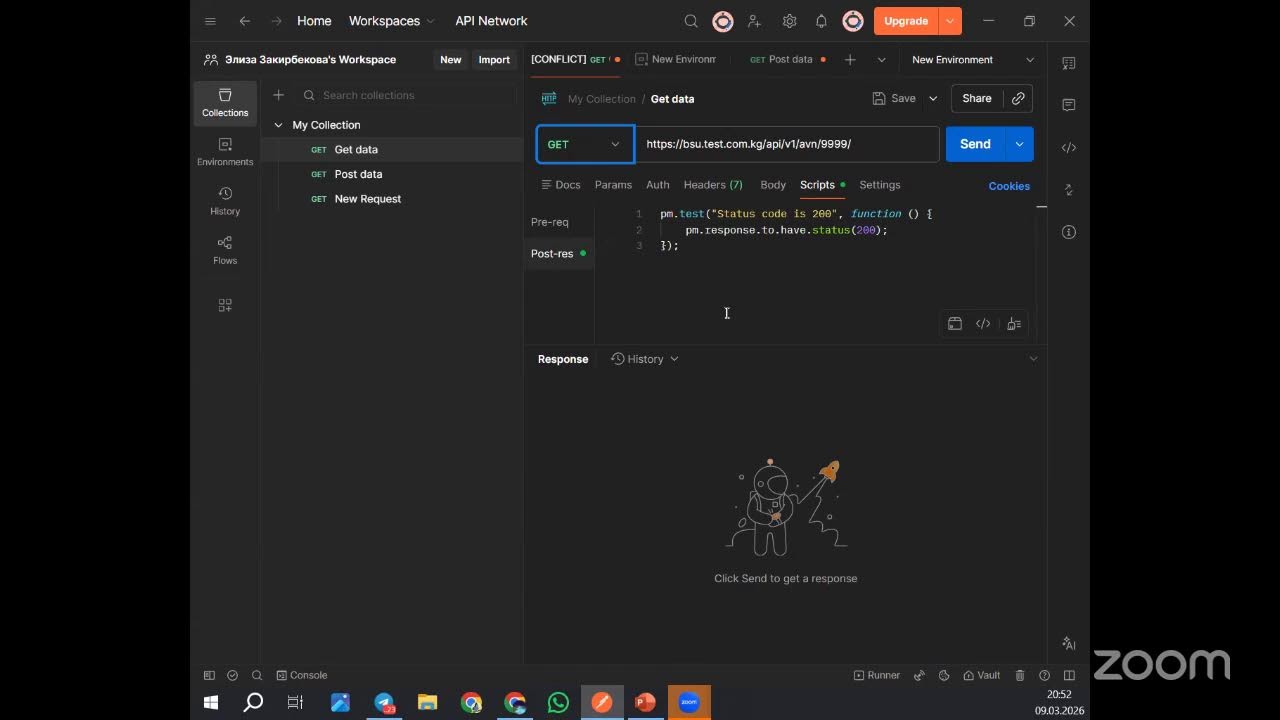Collapse the My Collection tree
Image resolution: width=1280 pixels, height=720 pixels.
pyautogui.click(x=279, y=125)
